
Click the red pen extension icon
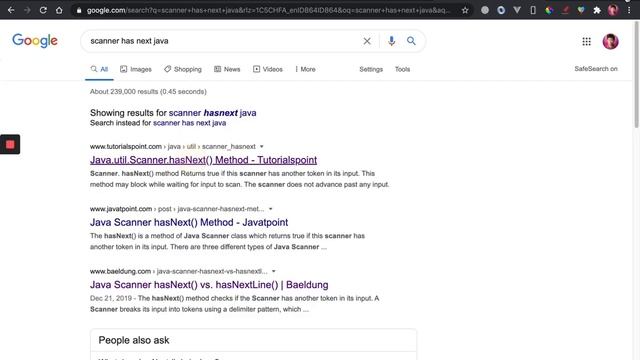coord(565,10)
